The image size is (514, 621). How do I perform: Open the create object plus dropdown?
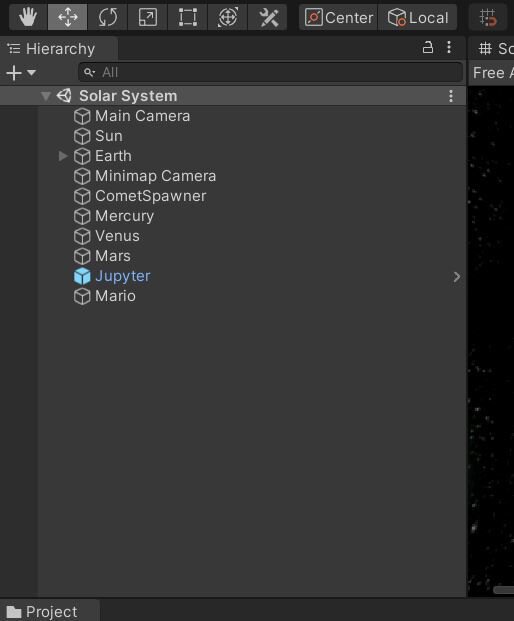click(21, 73)
